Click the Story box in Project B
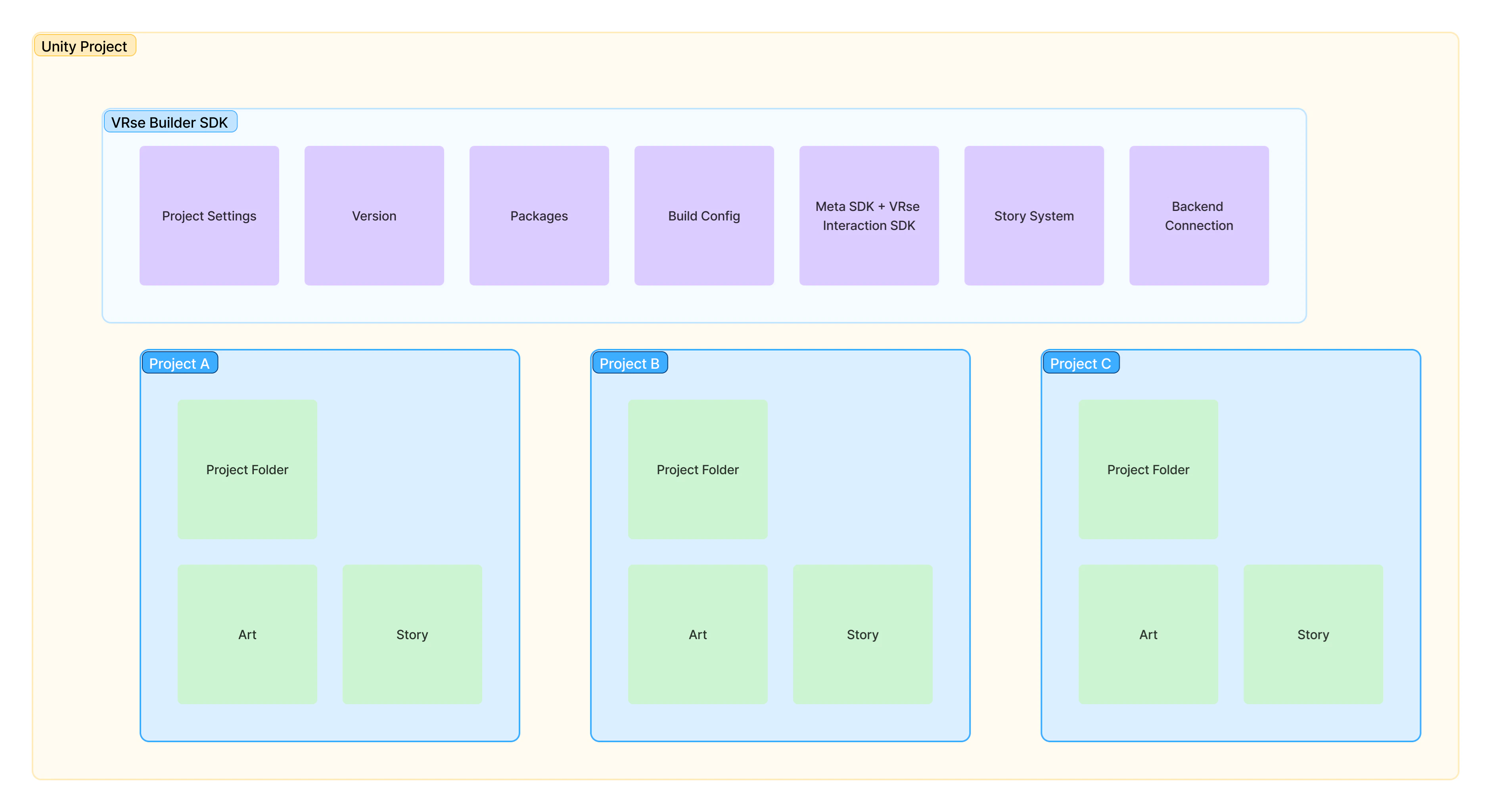Viewport: 1491px width, 812px height. click(x=862, y=634)
